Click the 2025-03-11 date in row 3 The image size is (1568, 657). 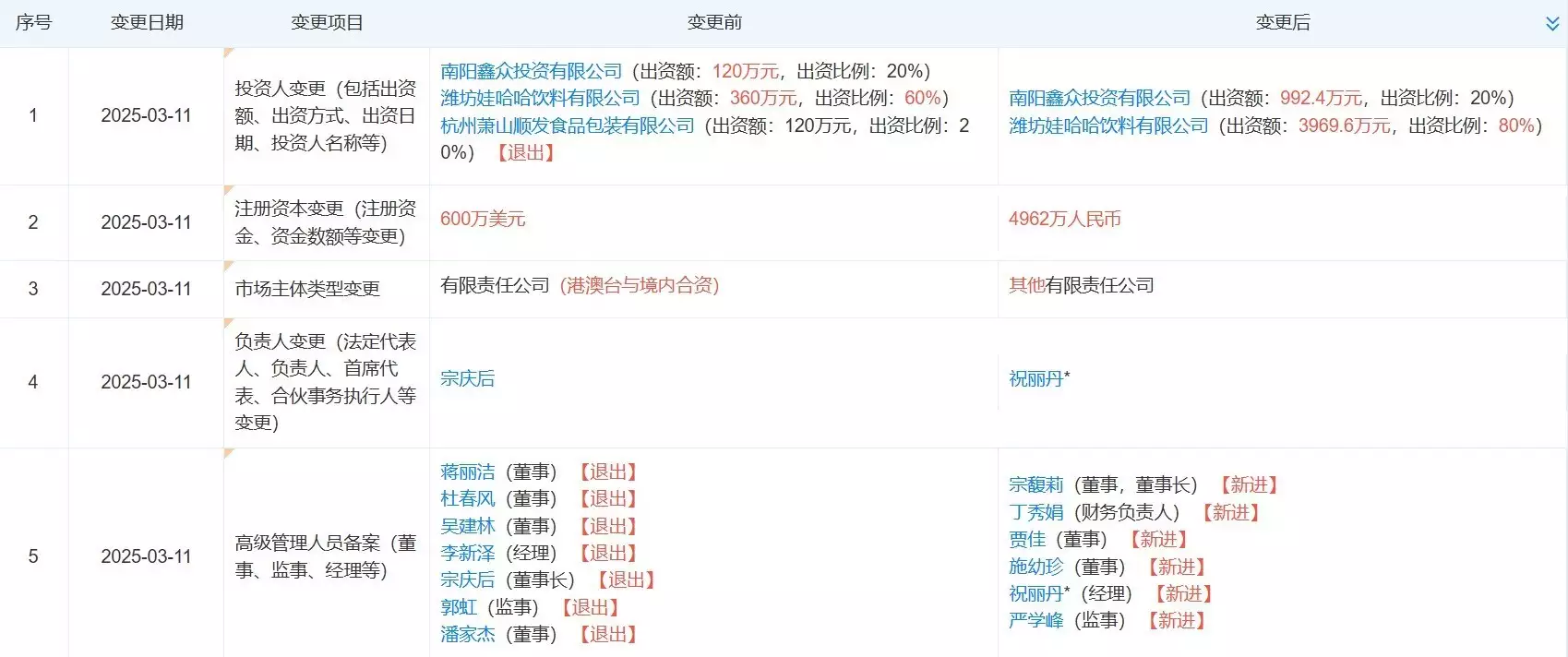pyautogui.click(x=146, y=289)
